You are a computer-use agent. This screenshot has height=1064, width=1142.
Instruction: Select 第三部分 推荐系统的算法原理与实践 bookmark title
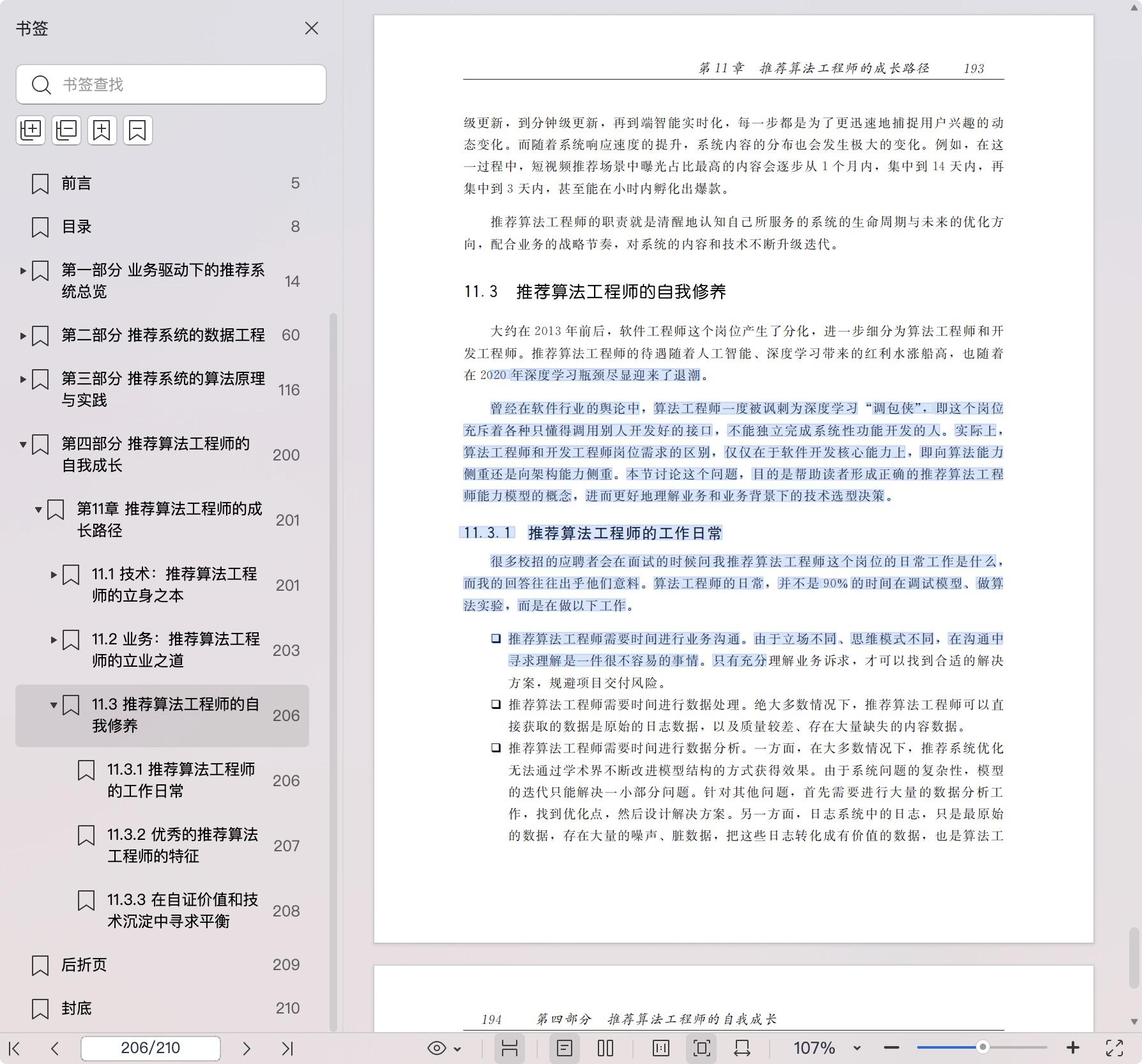[163, 389]
